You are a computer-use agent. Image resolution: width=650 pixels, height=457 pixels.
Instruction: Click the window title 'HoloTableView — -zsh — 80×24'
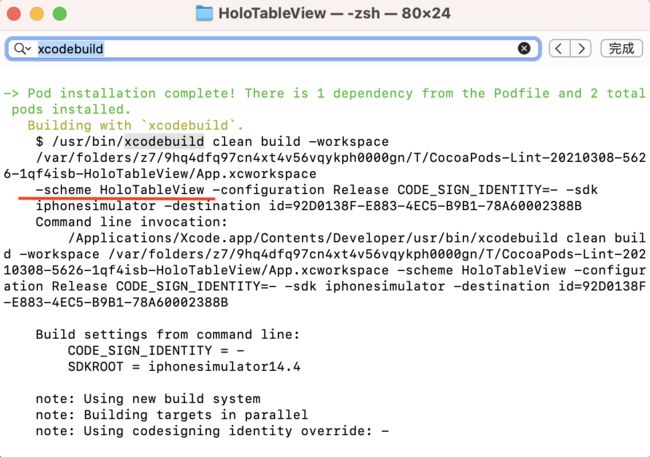[334, 13]
